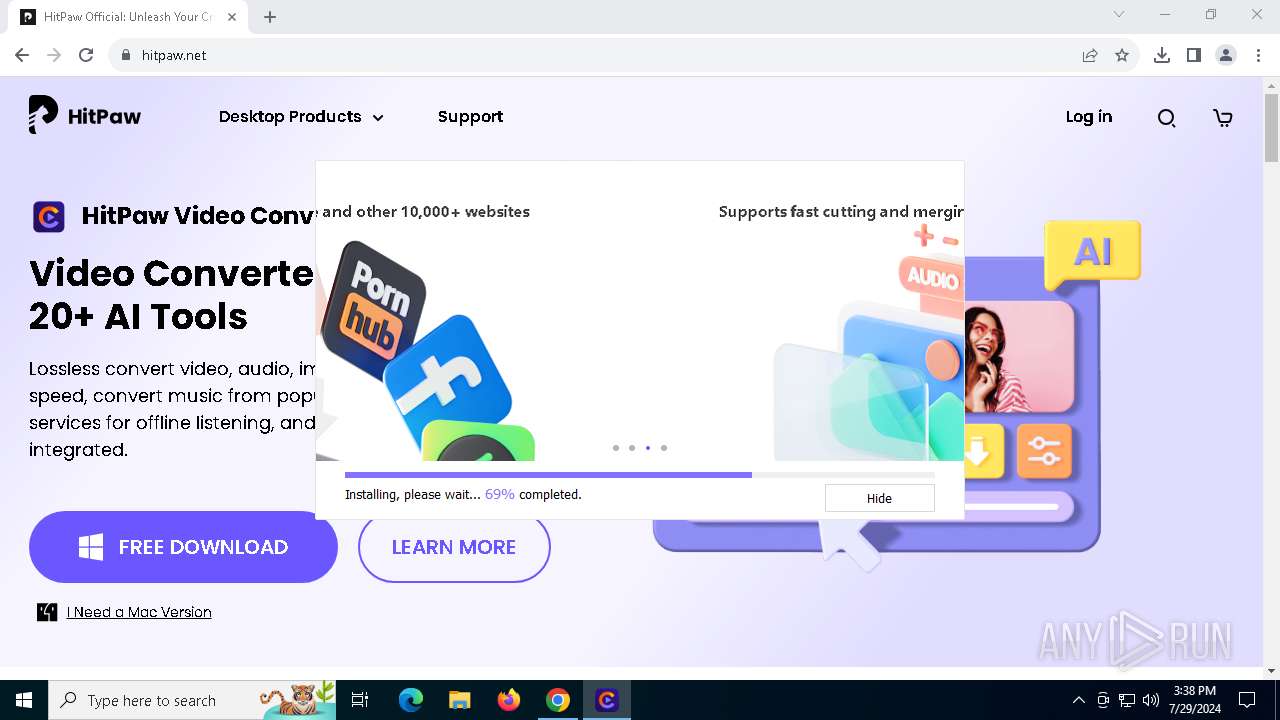The height and width of the screenshot is (720, 1280).
Task: Open Windows Start menu
Action: click(24, 700)
